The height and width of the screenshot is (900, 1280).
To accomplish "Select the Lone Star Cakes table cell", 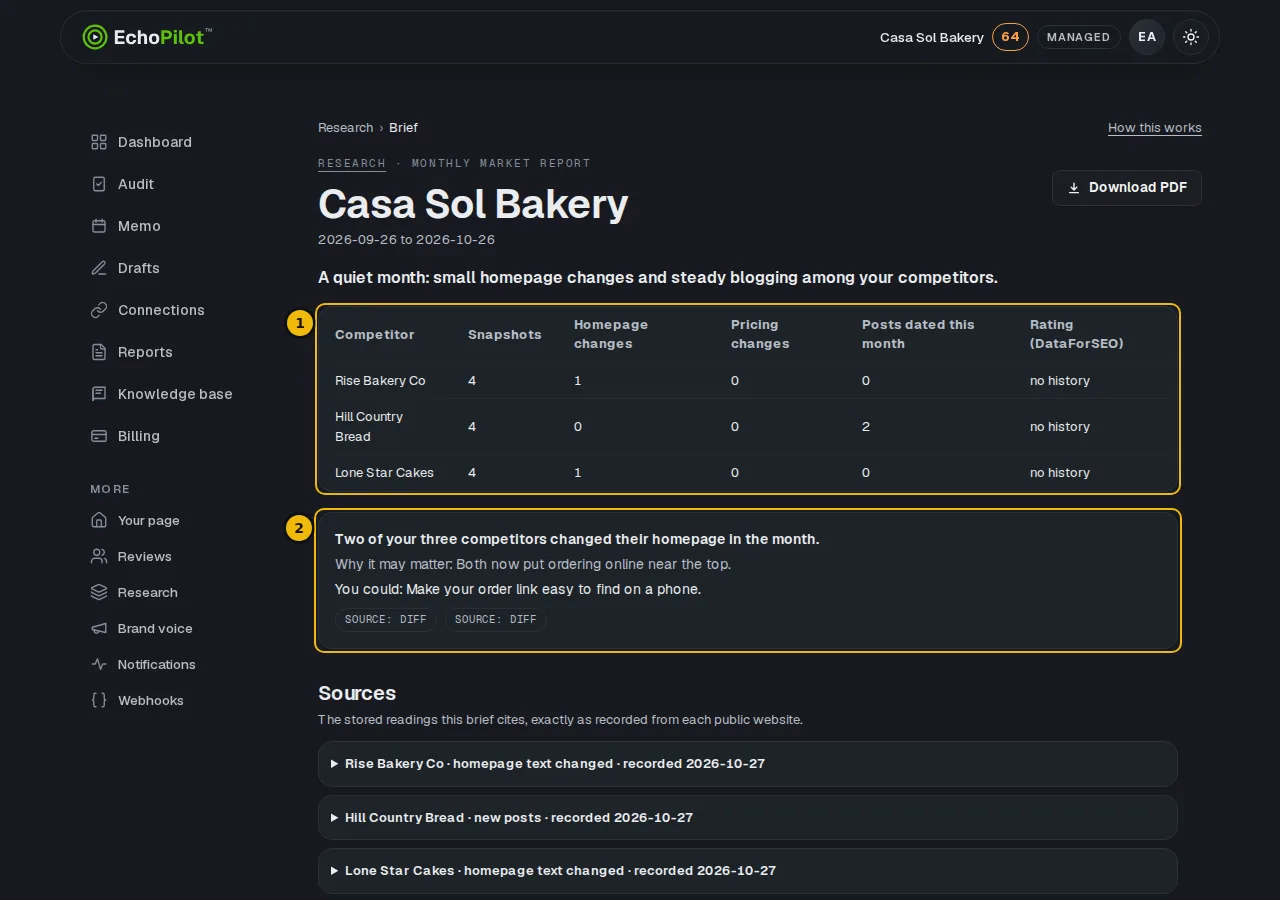I will pos(384,473).
